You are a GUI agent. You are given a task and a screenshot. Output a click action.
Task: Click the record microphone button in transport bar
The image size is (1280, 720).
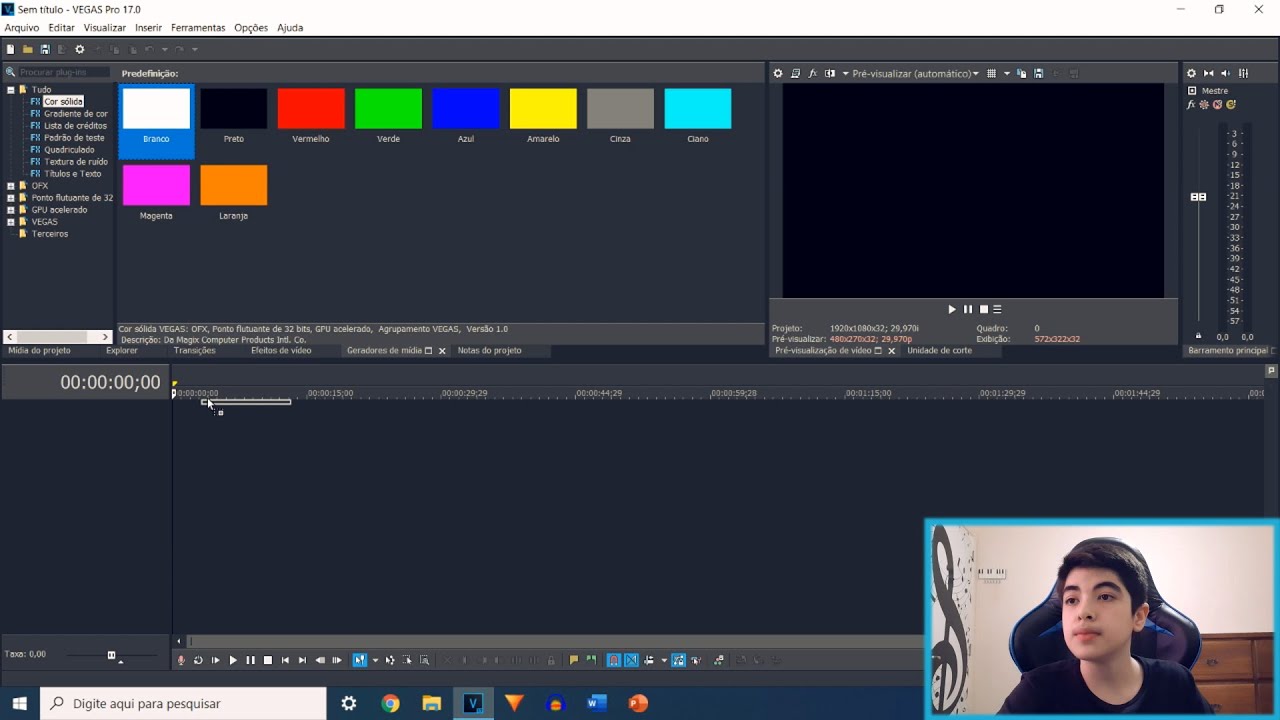coord(181,660)
